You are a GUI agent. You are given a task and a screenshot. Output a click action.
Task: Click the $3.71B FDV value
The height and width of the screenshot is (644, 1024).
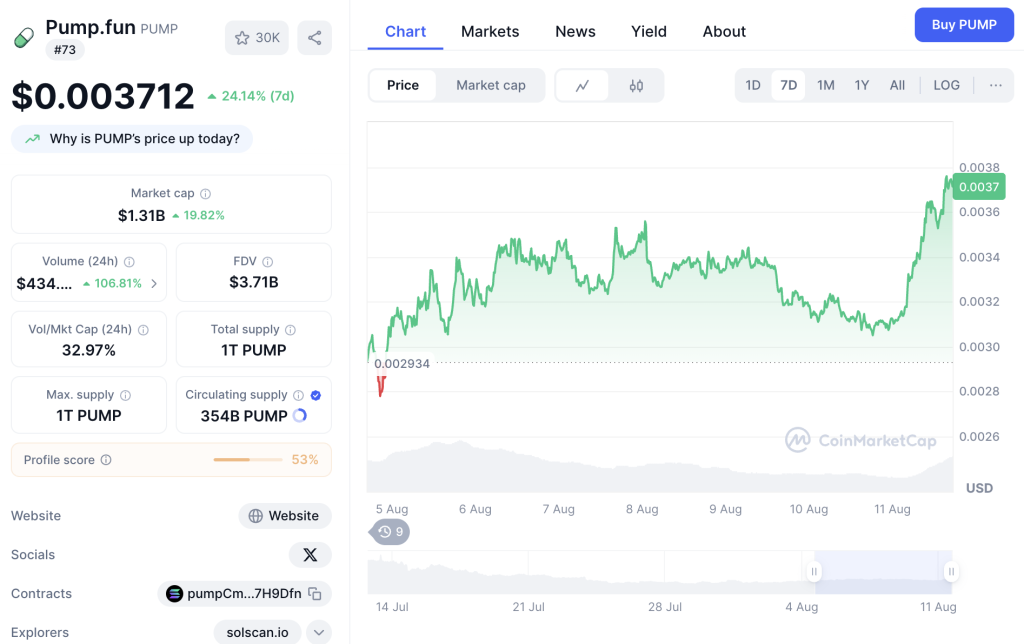pos(253,282)
